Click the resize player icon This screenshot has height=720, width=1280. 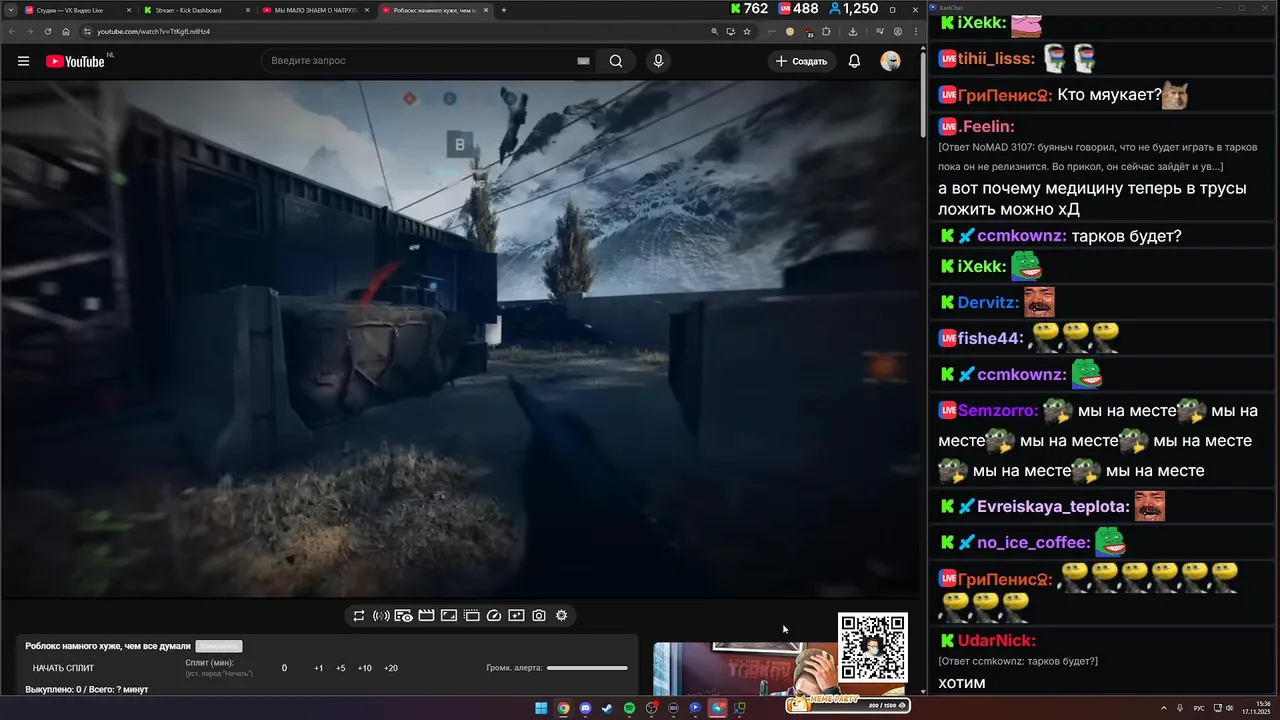pos(449,616)
